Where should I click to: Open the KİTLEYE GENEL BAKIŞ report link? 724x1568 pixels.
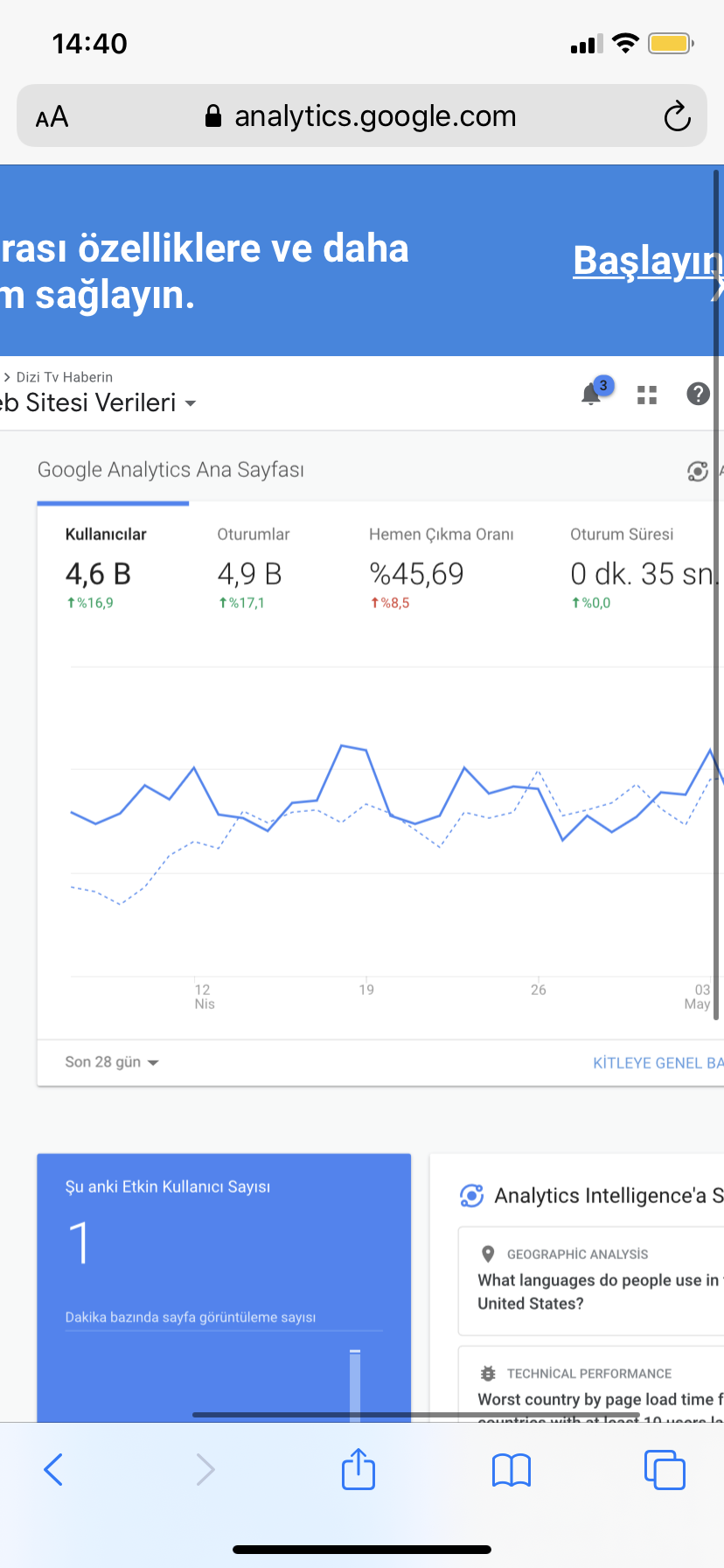(658, 1063)
